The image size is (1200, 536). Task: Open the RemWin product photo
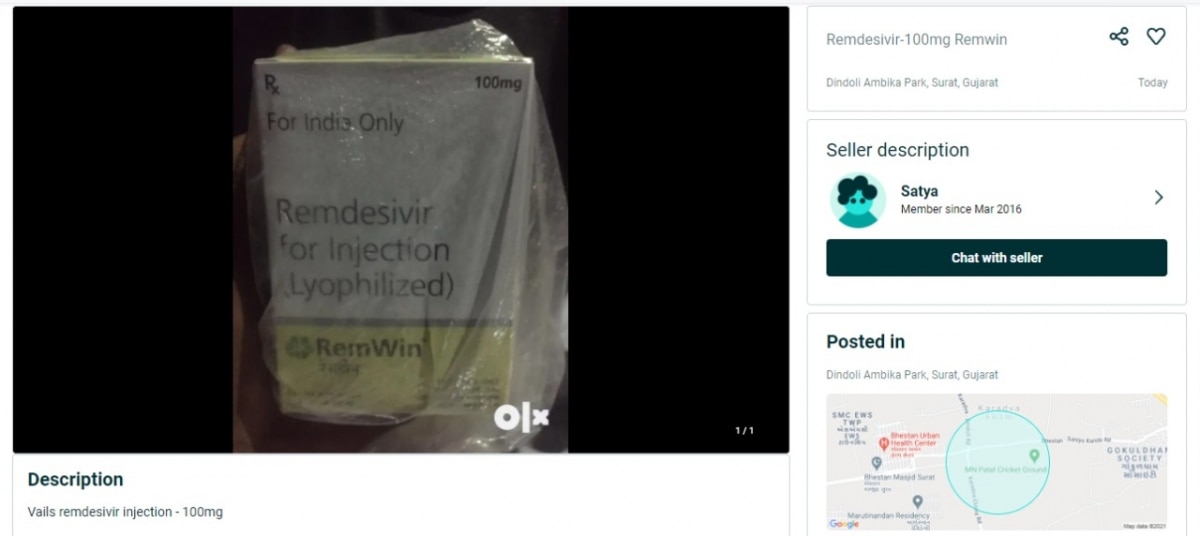click(401, 230)
